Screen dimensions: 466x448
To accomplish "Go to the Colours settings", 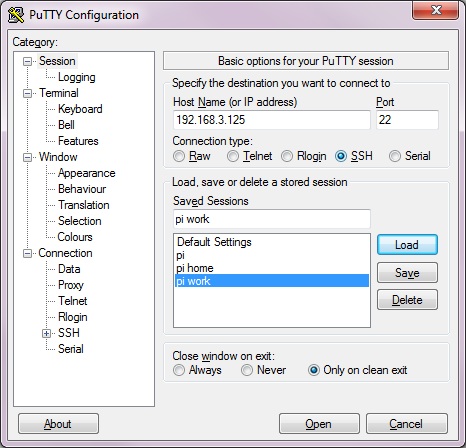I will pos(75,237).
